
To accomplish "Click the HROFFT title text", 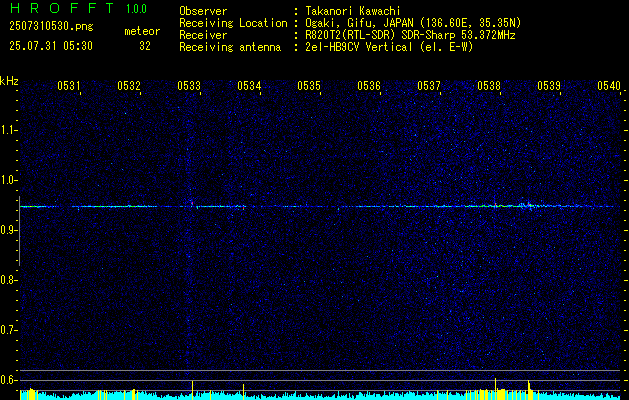I will coord(62,8).
